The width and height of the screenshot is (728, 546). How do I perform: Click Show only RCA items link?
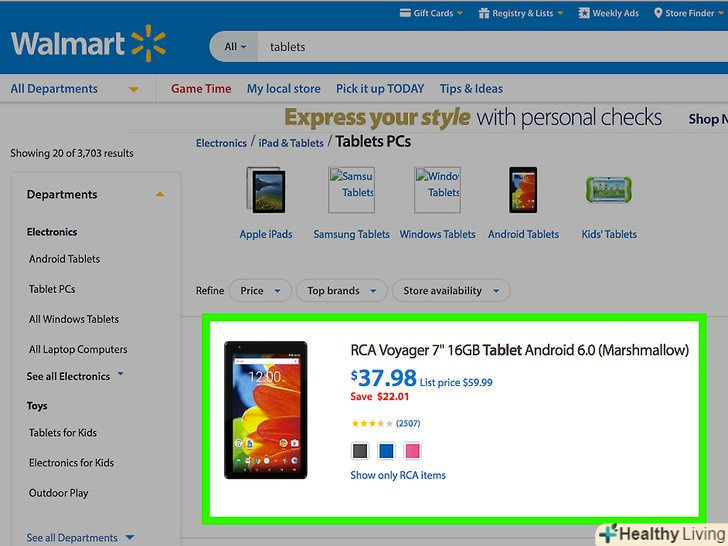point(398,475)
